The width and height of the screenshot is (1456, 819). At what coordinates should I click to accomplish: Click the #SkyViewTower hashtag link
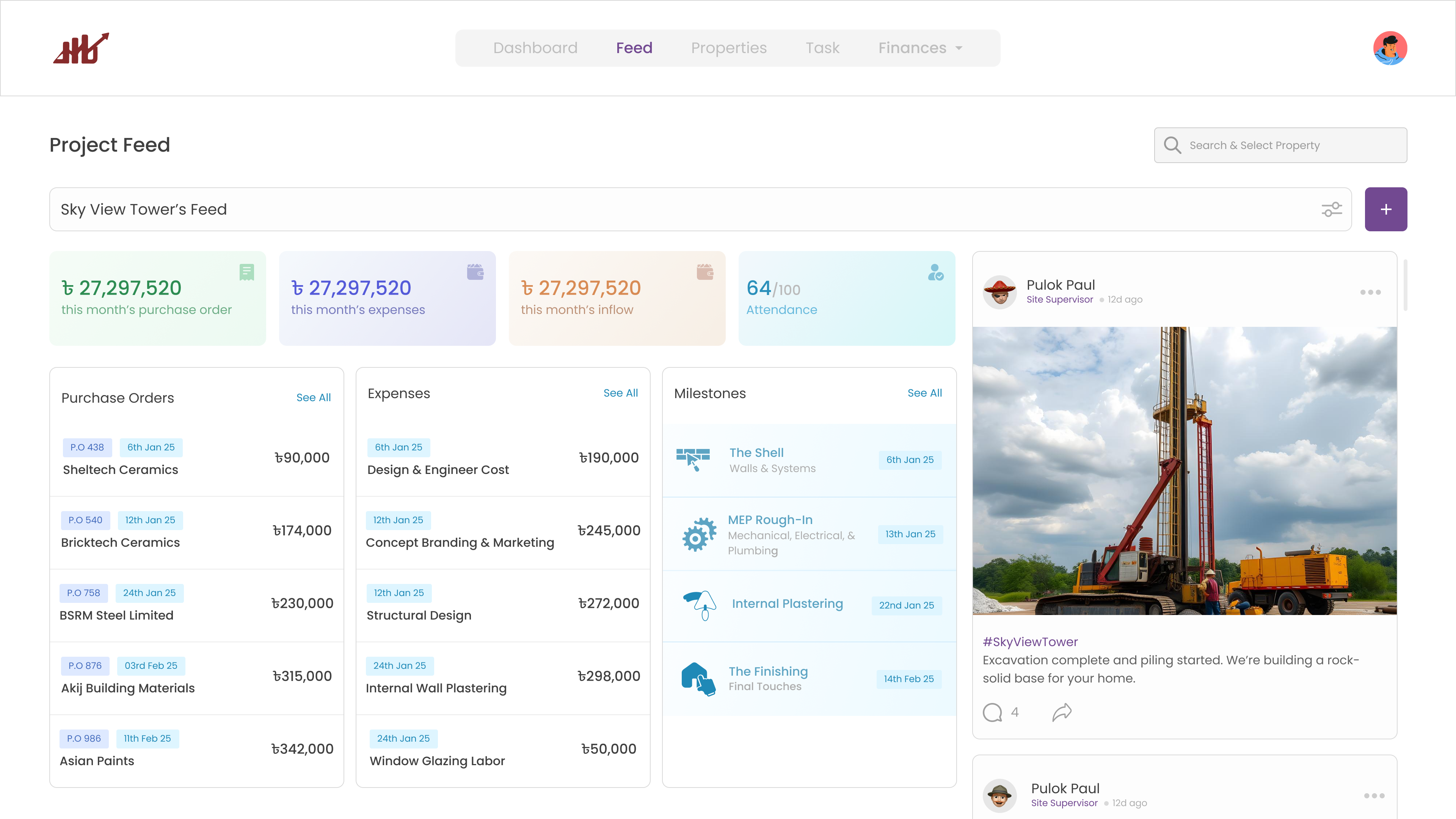pyautogui.click(x=1030, y=642)
